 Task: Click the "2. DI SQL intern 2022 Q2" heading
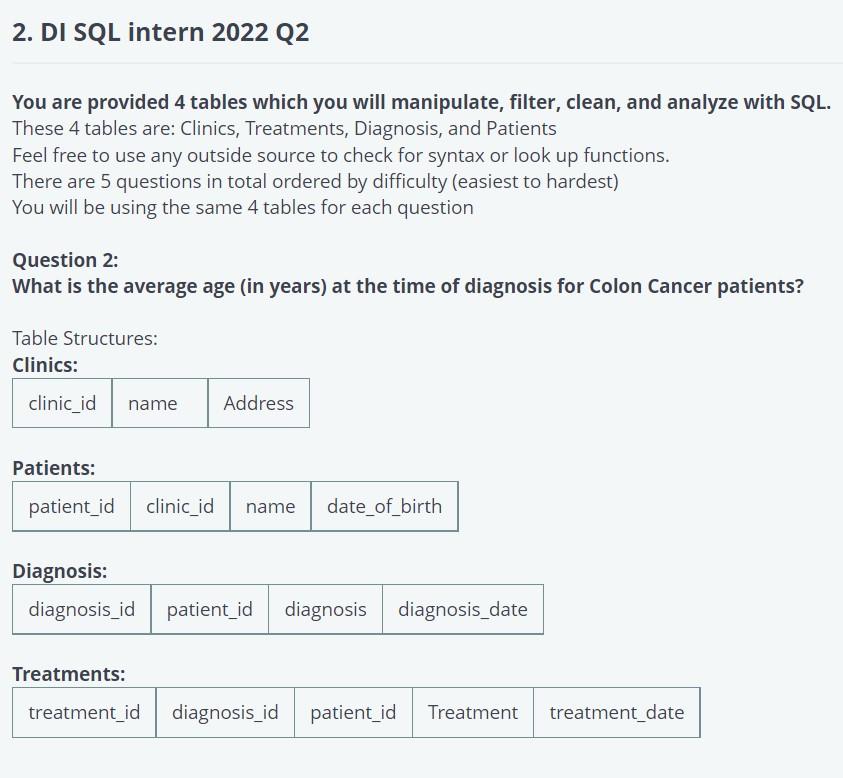(161, 32)
